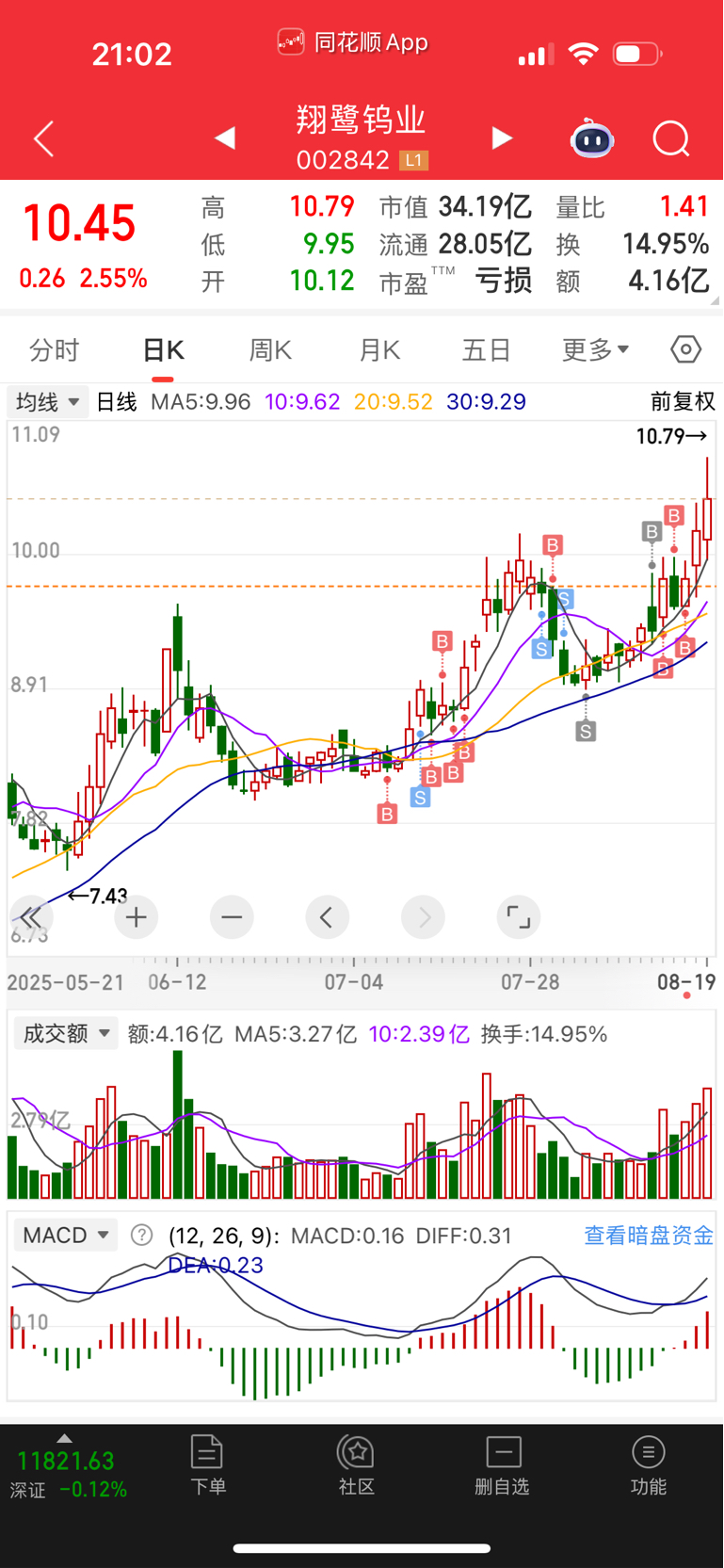This screenshot has width=724, height=1568.
Task: Shift chart left with round arrow button
Action: point(328,917)
